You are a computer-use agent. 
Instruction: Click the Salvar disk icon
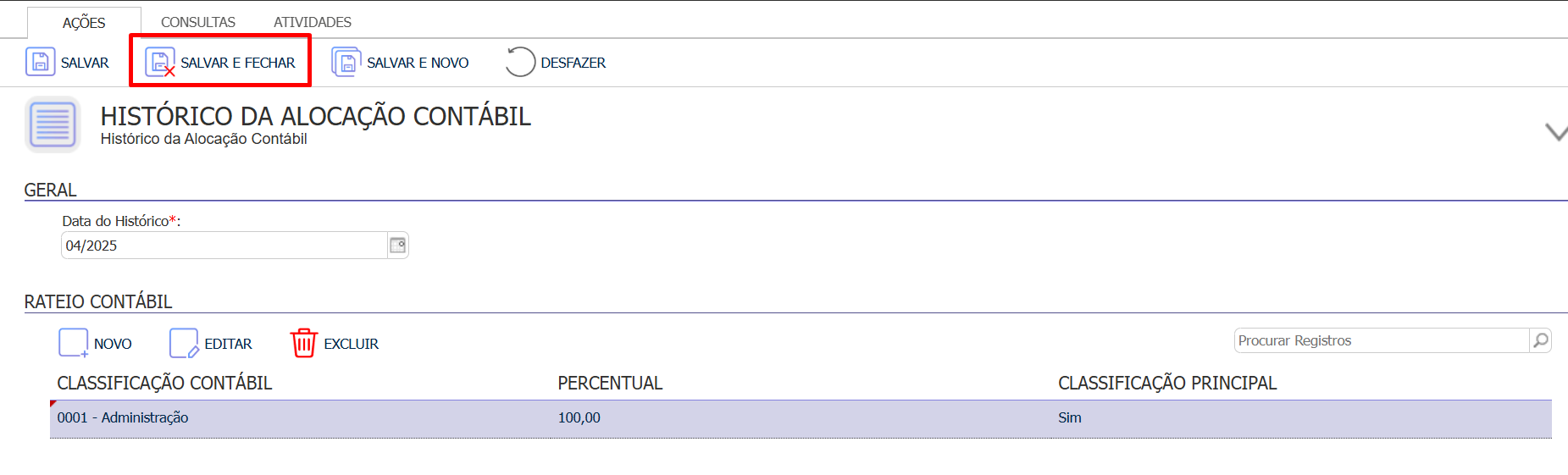click(40, 63)
